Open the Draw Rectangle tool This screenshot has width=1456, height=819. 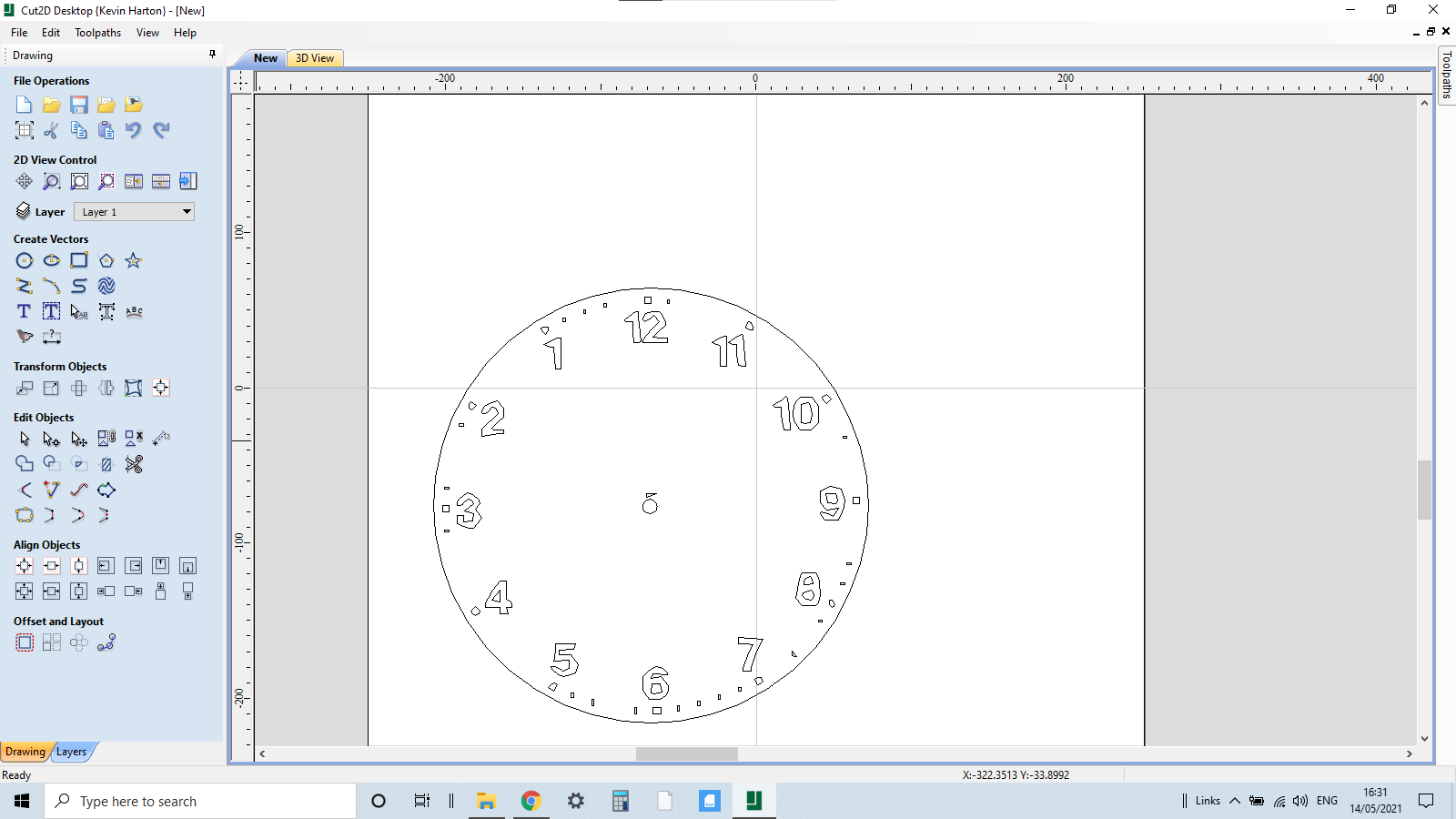(x=79, y=260)
